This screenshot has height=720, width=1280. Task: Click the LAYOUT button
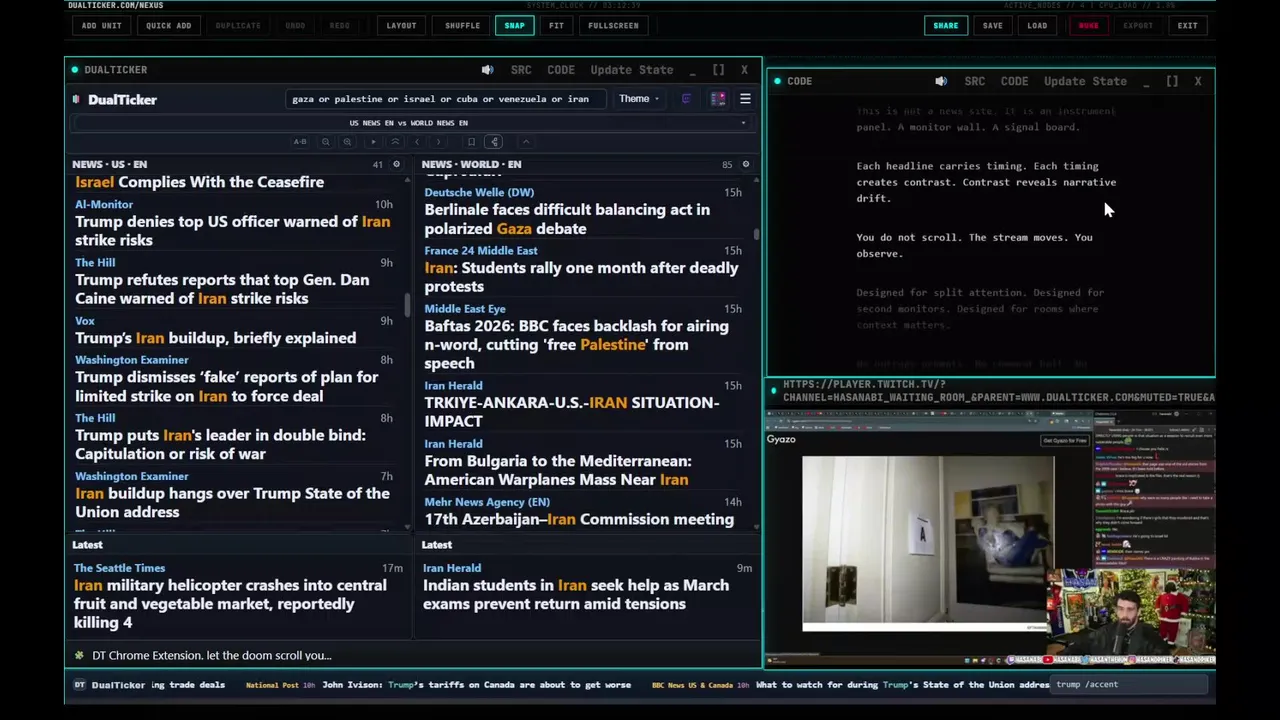401,25
